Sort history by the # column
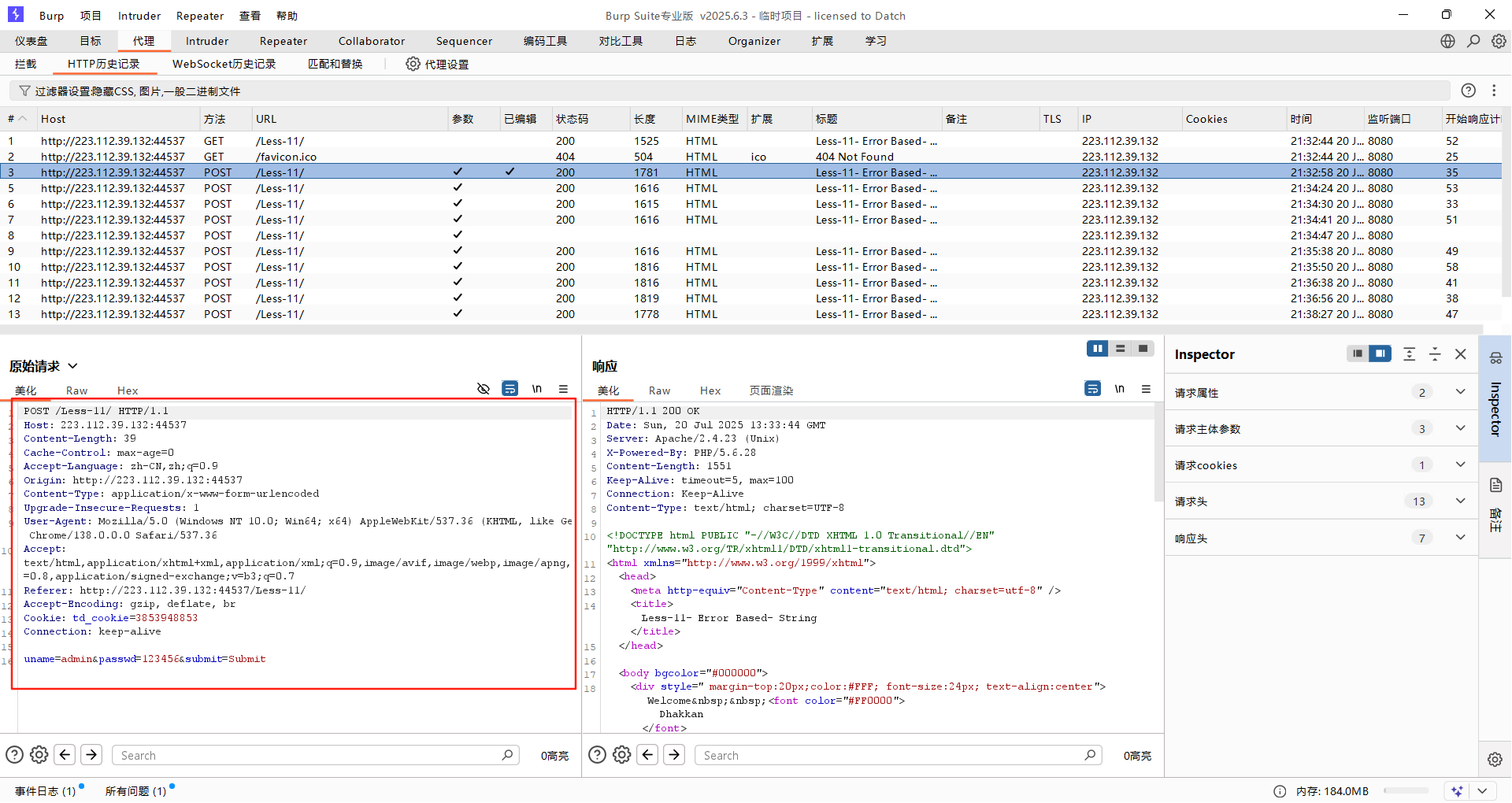 click(x=17, y=119)
